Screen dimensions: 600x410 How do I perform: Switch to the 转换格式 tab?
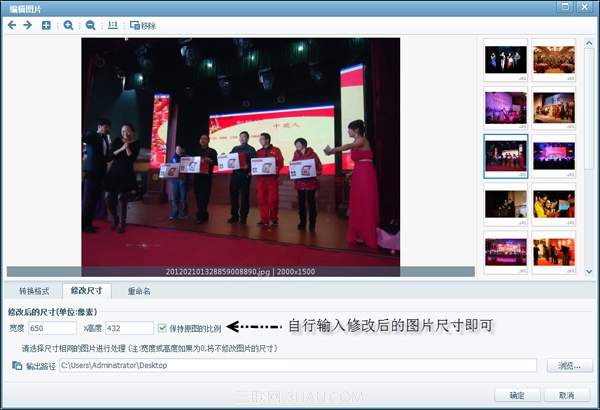pyautogui.click(x=34, y=291)
